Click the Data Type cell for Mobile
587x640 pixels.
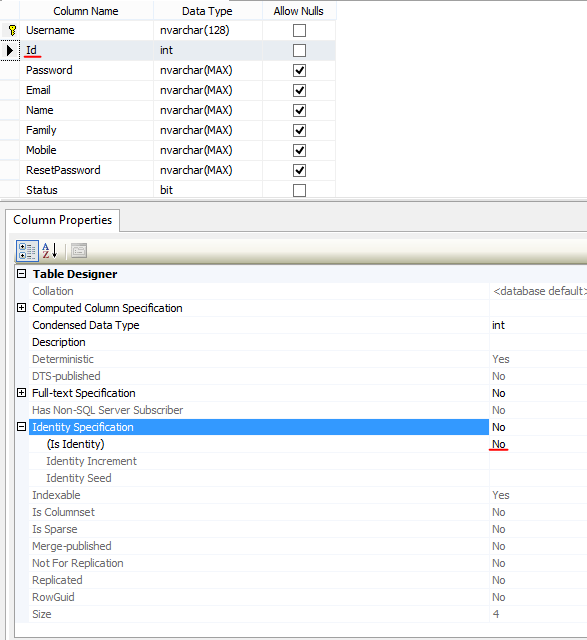[208, 150]
